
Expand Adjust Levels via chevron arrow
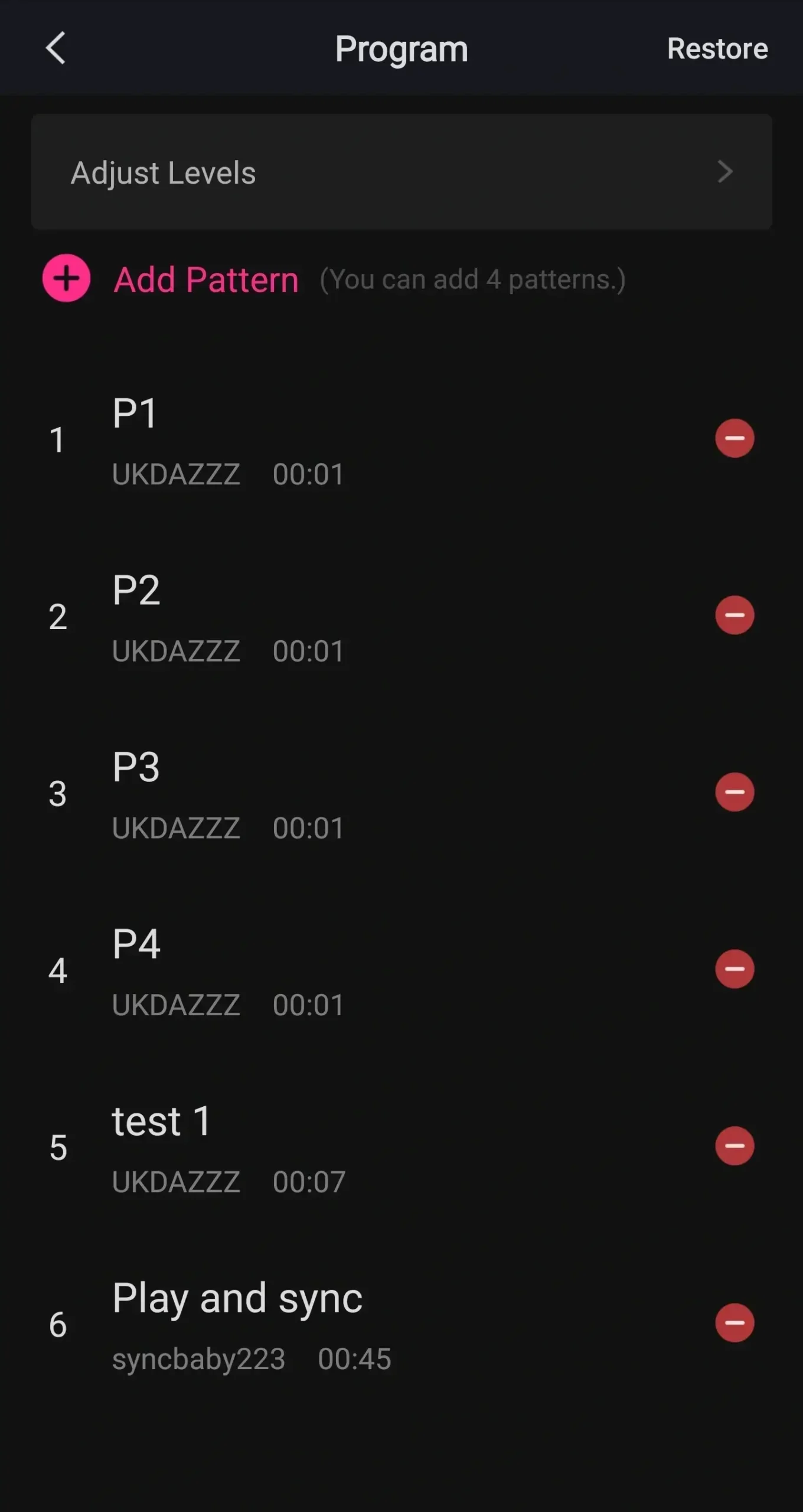click(x=725, y=172)
